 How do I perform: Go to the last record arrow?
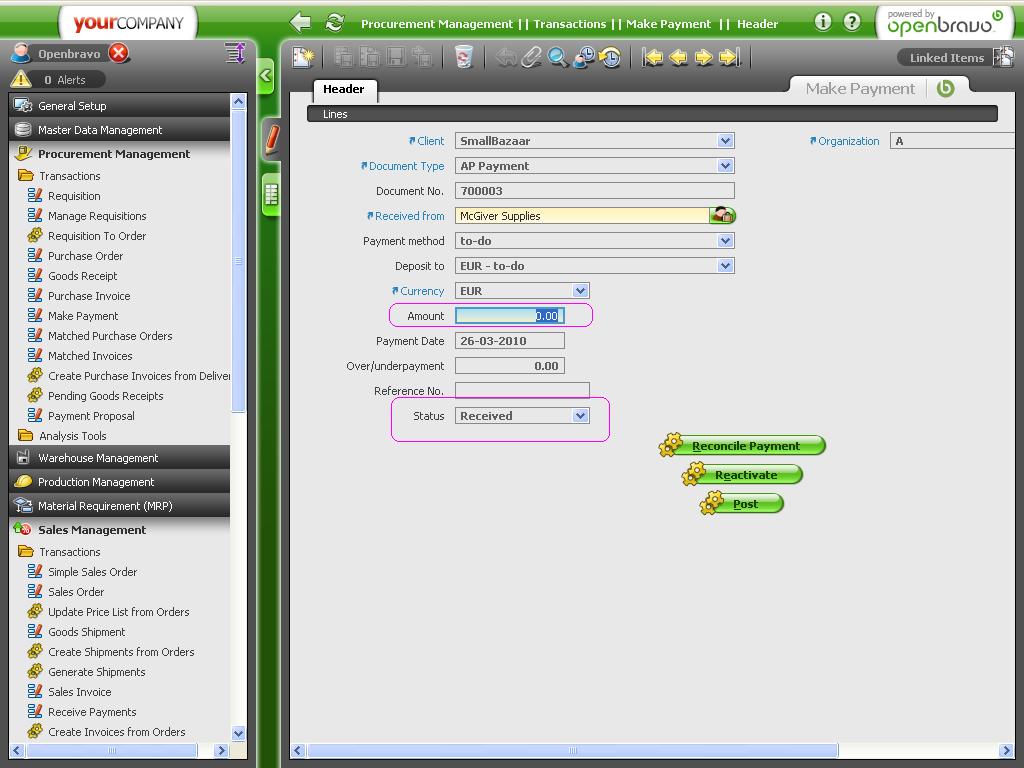point(730,57)
